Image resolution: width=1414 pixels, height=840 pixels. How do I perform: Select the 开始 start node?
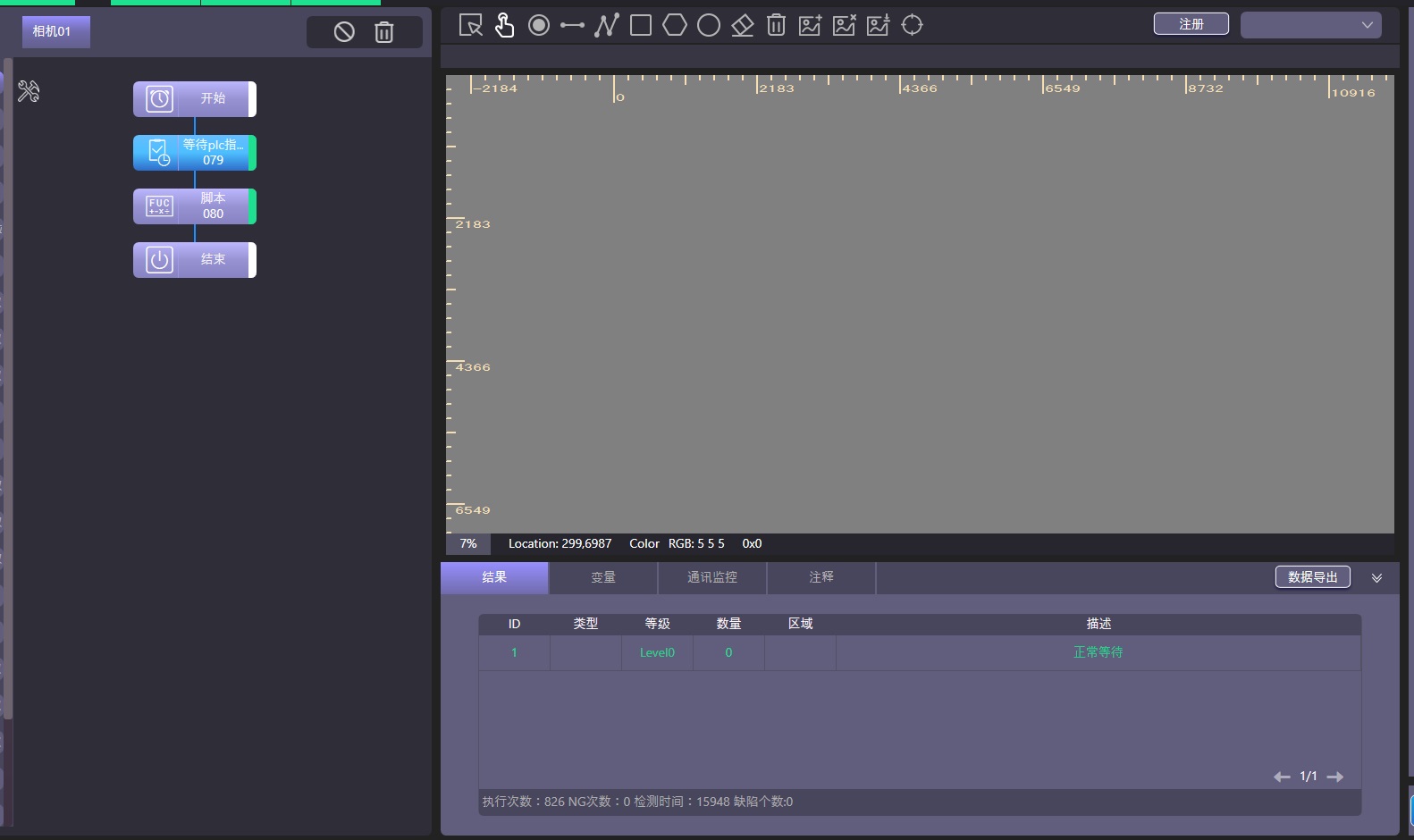click(195, 99)
